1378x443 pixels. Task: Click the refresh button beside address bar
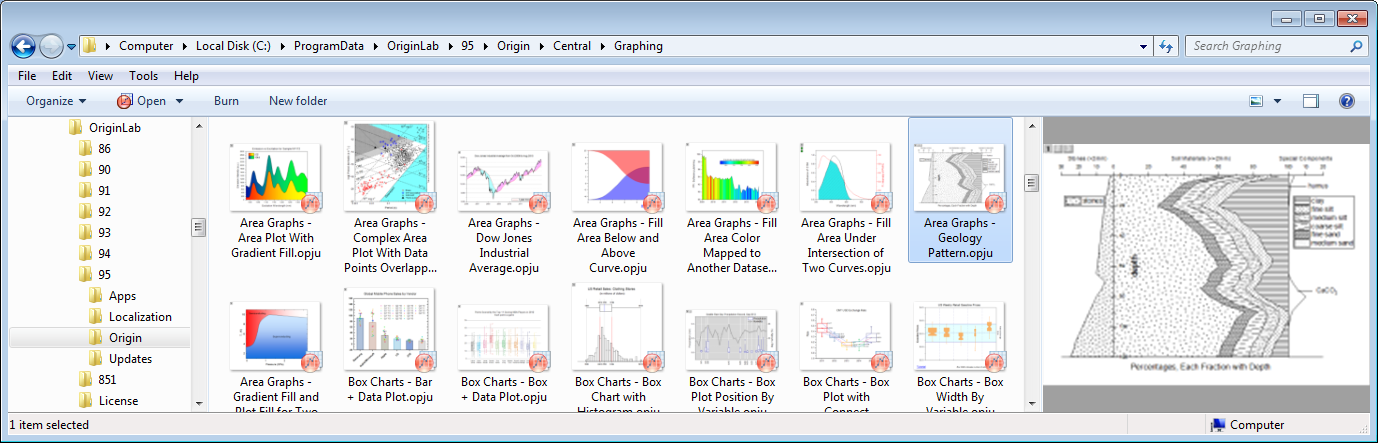pos(1165,46)
